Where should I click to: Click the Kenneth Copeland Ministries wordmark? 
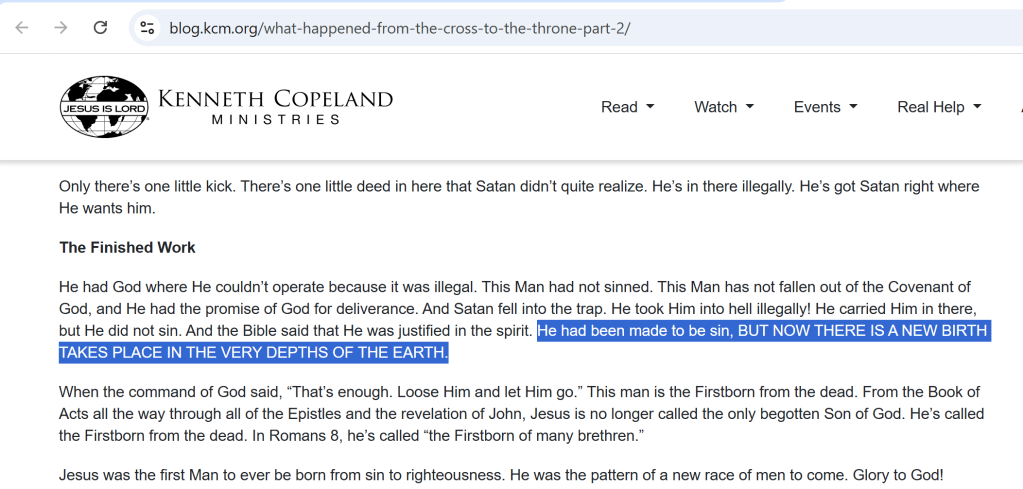coord(275,107)
